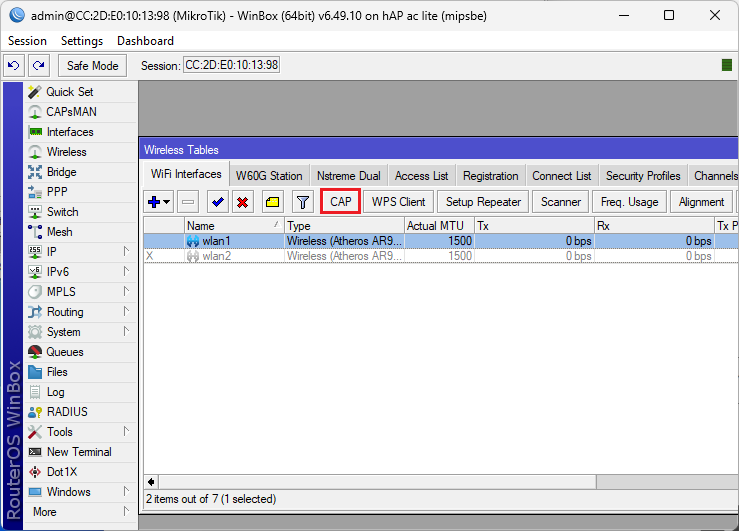The image size is (739, 531).
Task: Click the Redo arrow in toolbar
Action: click(39, 65)
